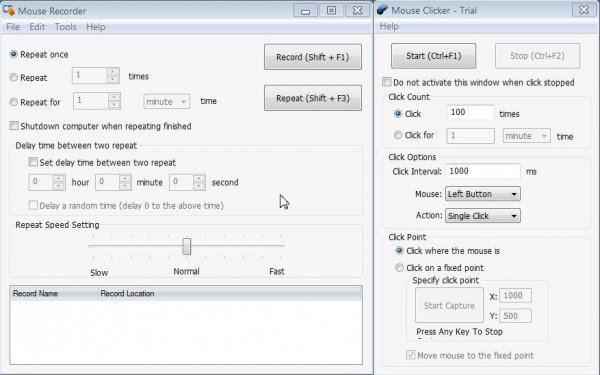Open the Tools menu in Mouse Recorder
The image size is (600, 375).
pyautogui.click(x=65, y=27)
